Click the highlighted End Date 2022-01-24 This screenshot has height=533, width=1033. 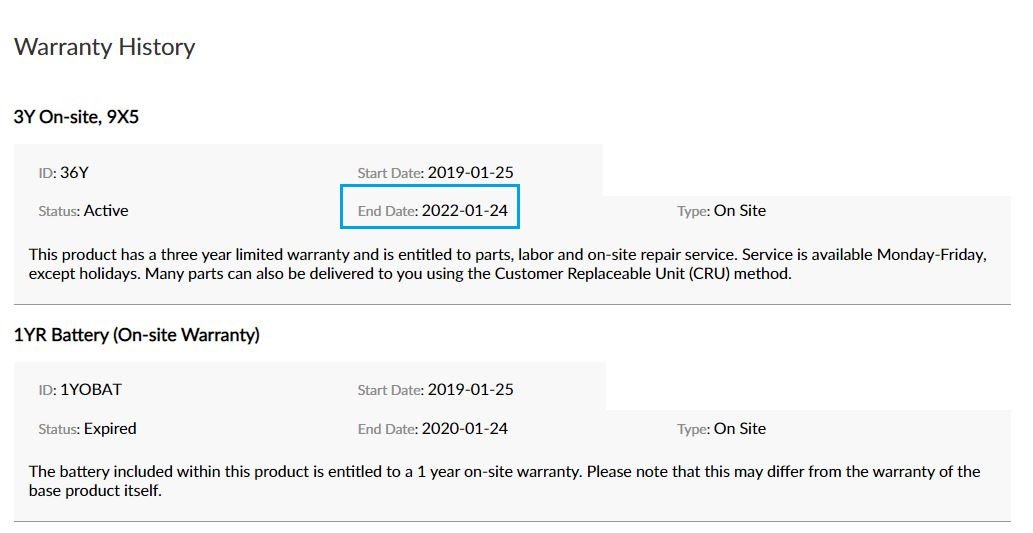pyautogui.click(x=430, y=207)
